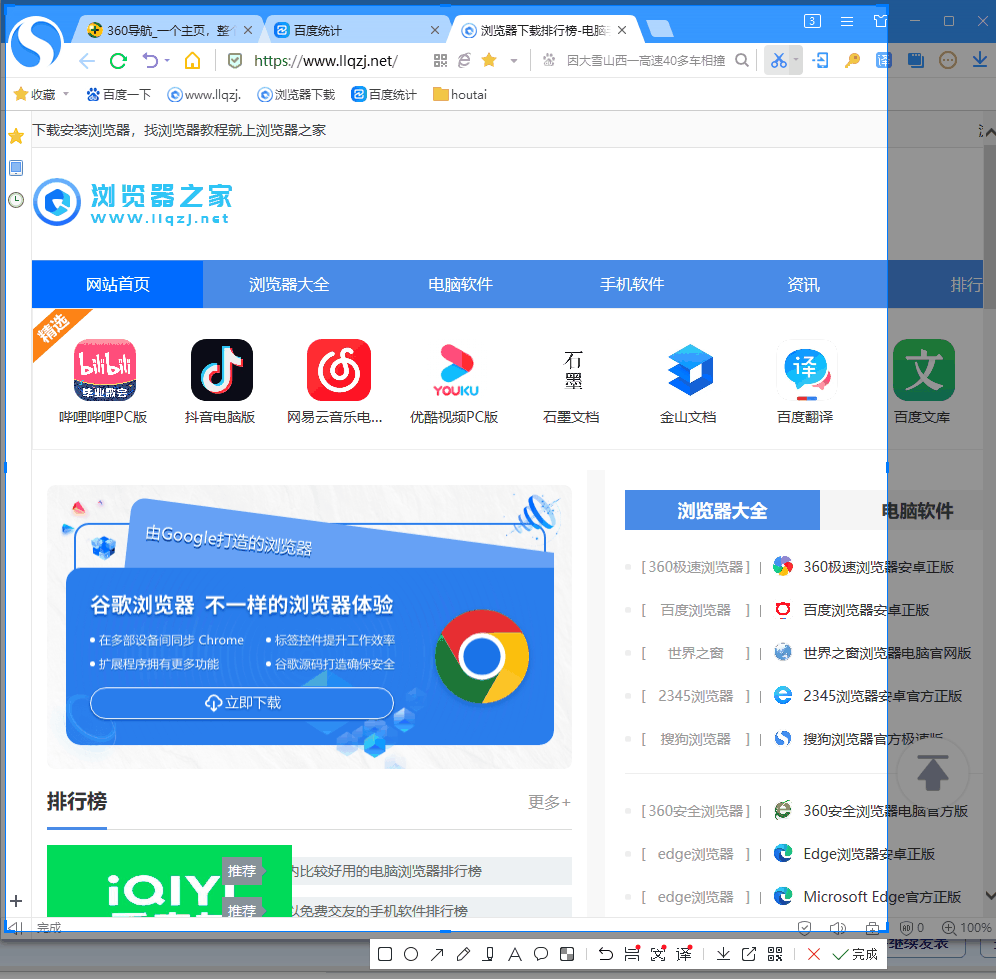Select the text annotation tool
This screenshot has width=996, height=979.
(x=513, y=953)
